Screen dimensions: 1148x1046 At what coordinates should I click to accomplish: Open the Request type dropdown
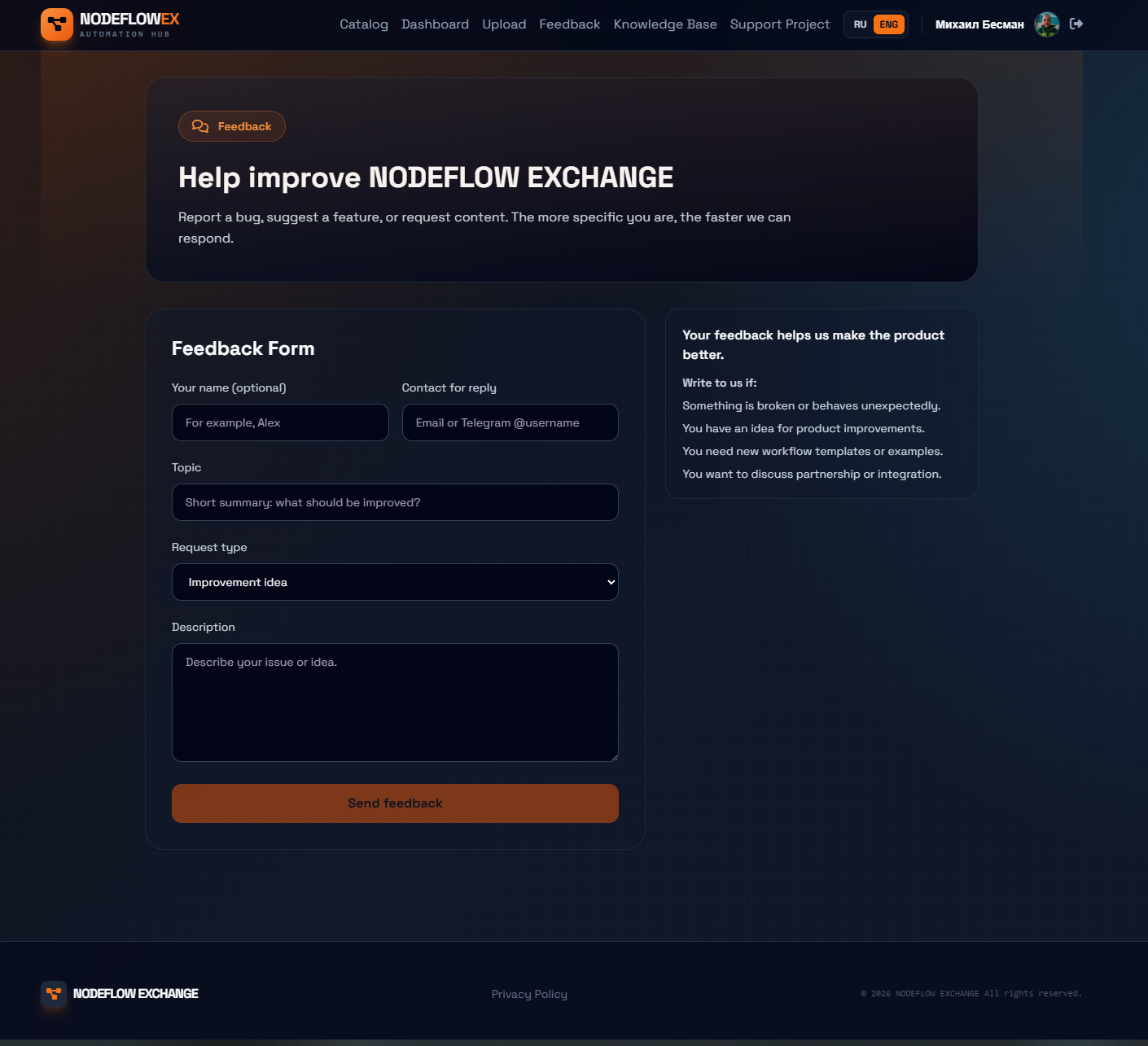395,582
